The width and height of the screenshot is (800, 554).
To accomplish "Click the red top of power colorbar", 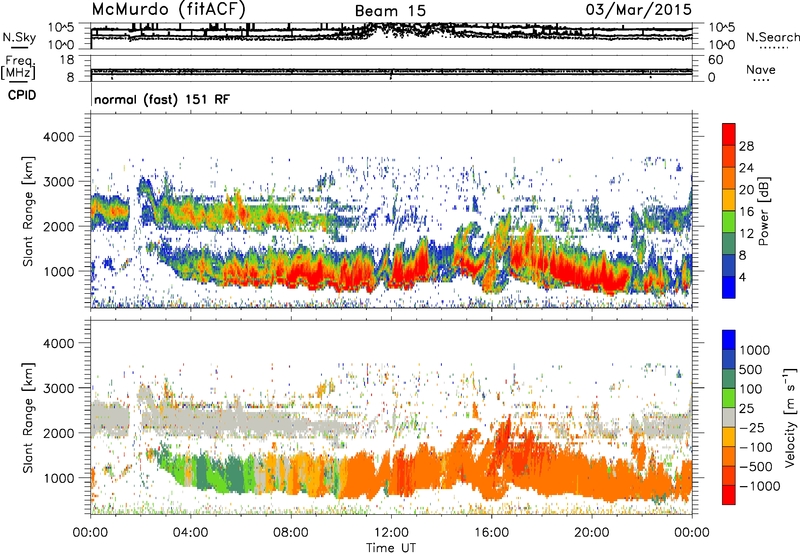I will coord(729,134).
